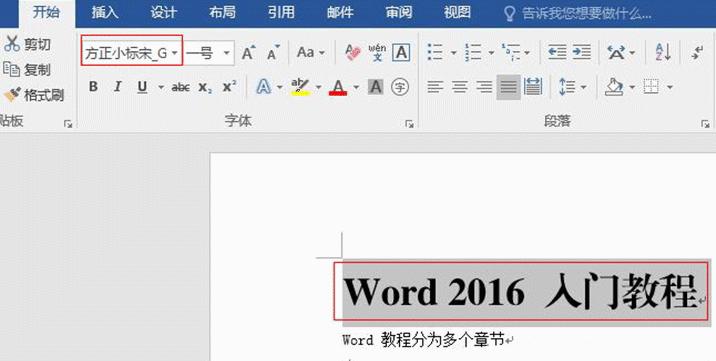
Task: Switch to the 引用 (References) tab
Action: (281, 13)
